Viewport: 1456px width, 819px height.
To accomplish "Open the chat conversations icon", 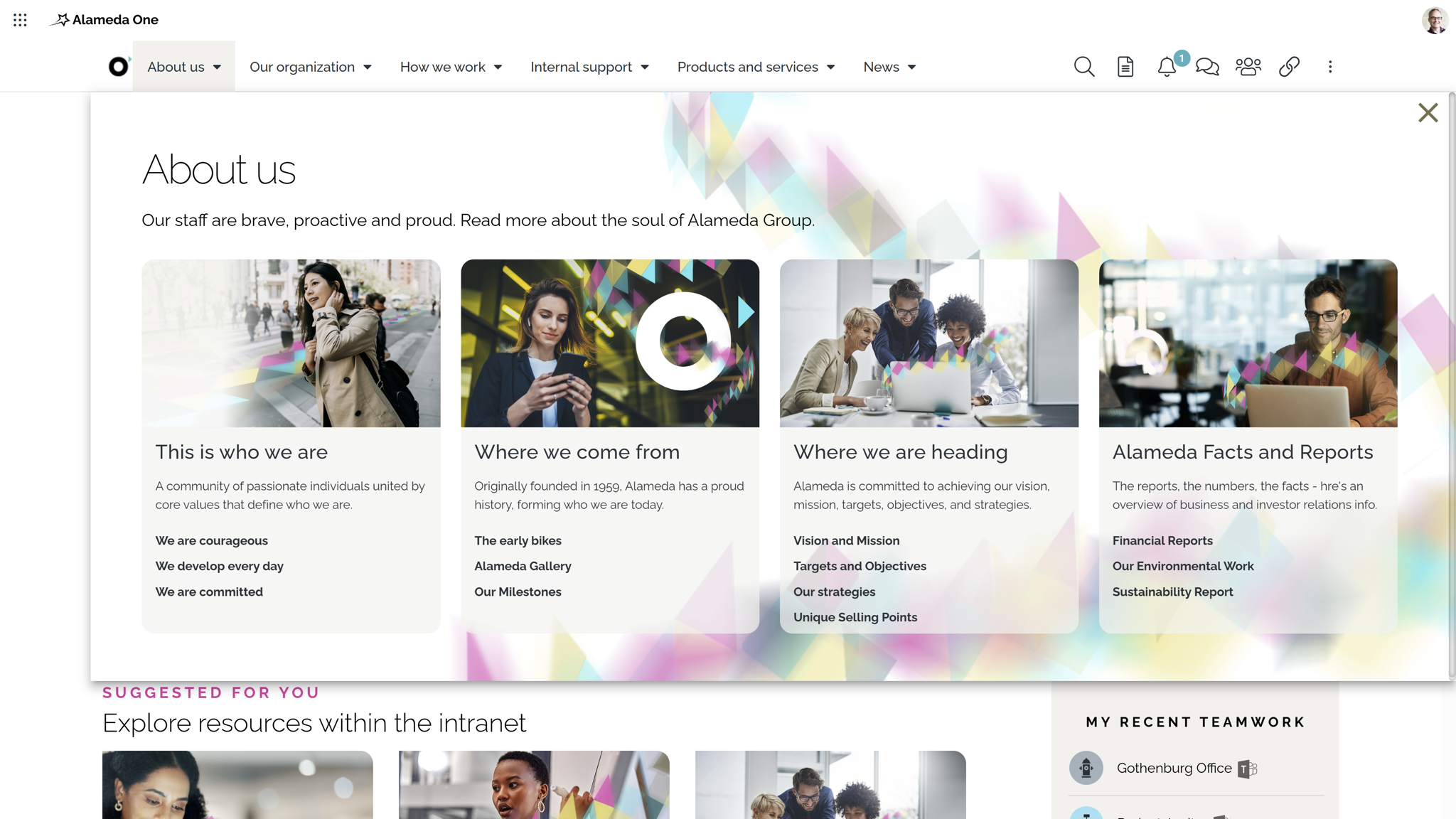I will coord(1207,66).
